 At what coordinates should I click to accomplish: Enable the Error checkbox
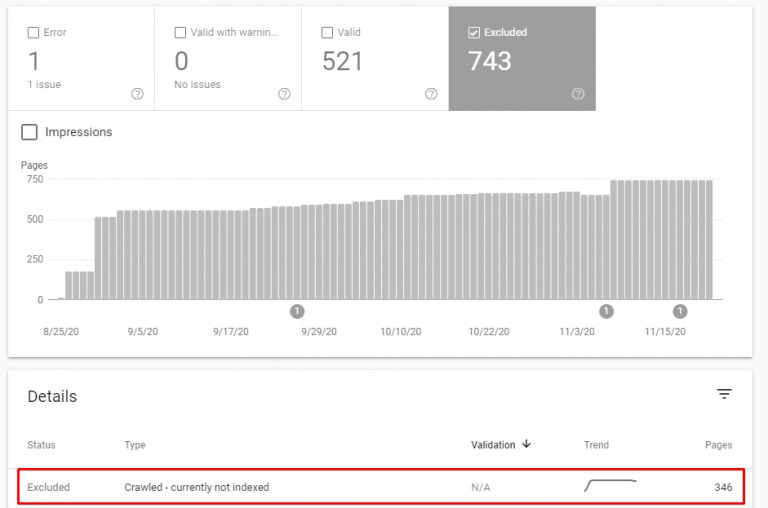click(x=33, y=33)
